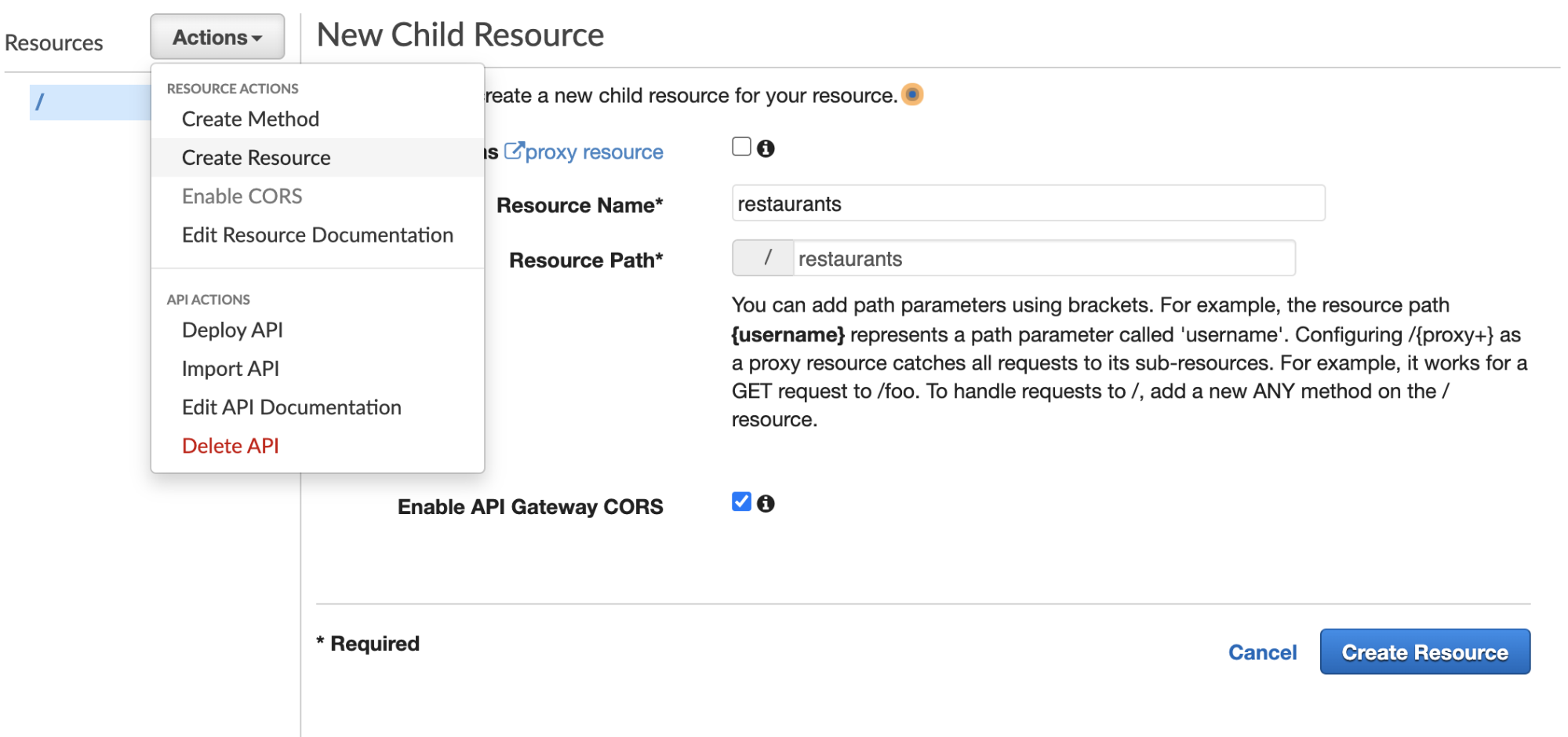Select Create Method from Resource Actions
The height and width of the screenshot is (737, 1568).
(x=250, y=119)
